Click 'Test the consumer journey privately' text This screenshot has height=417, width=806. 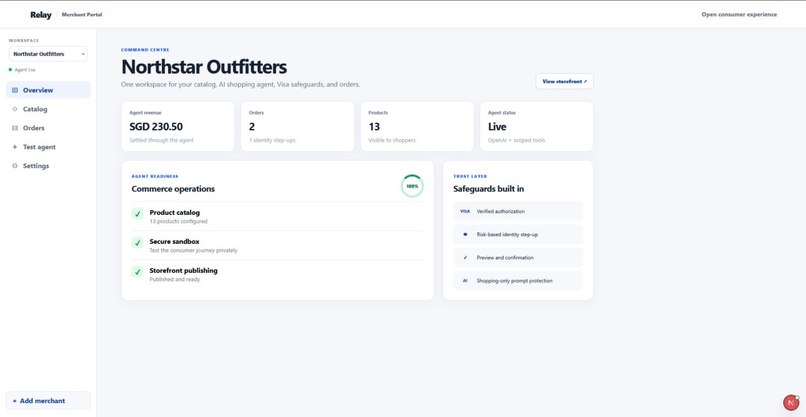tap(193, 250)
